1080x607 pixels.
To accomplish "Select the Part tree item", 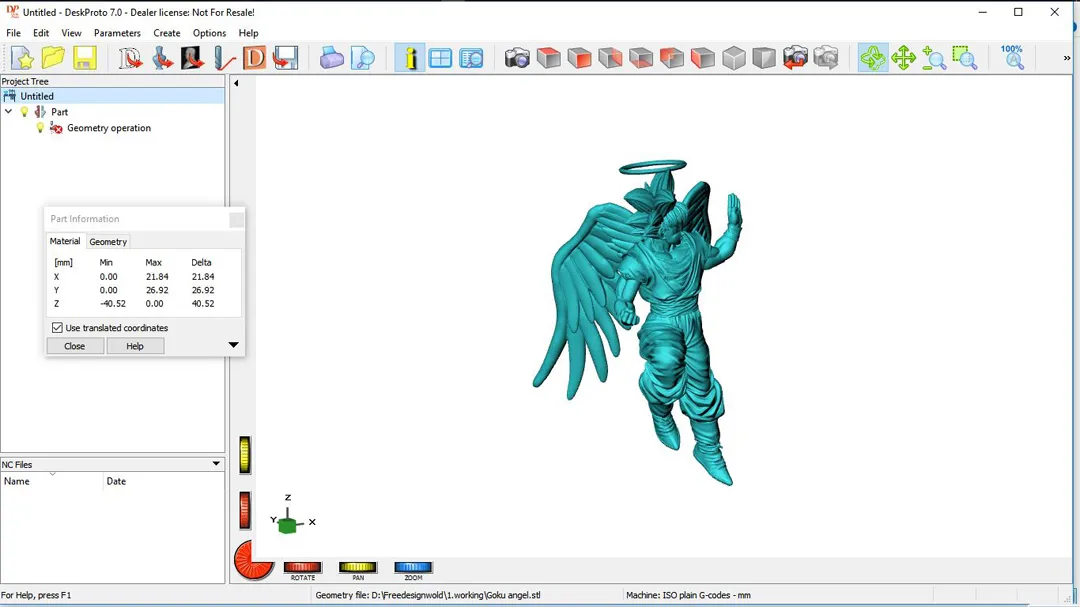I will tap(59, 112).
